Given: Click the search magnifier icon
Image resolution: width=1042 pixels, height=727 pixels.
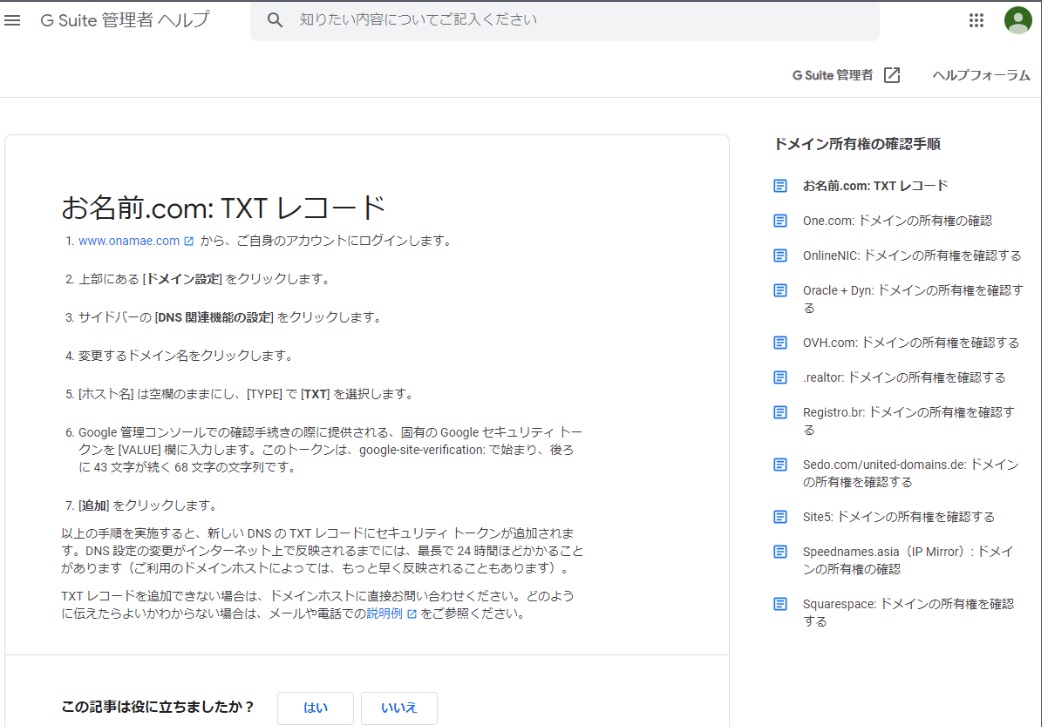Looking at the screenshot, I should click(274, 20).
